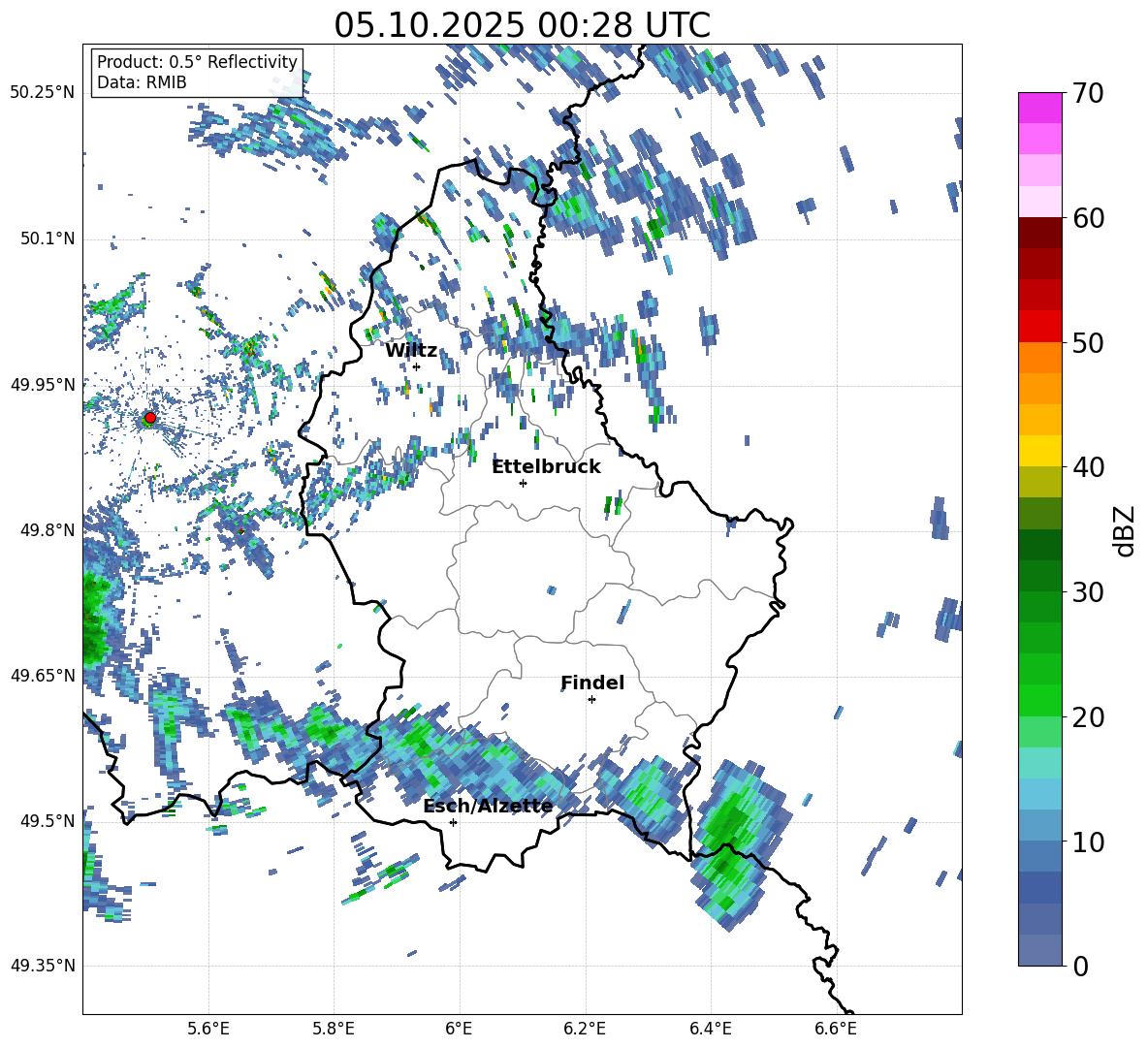The image size is (1148, 1048).
Task: Click the Data: RMIB text
Action: [142, 82]
